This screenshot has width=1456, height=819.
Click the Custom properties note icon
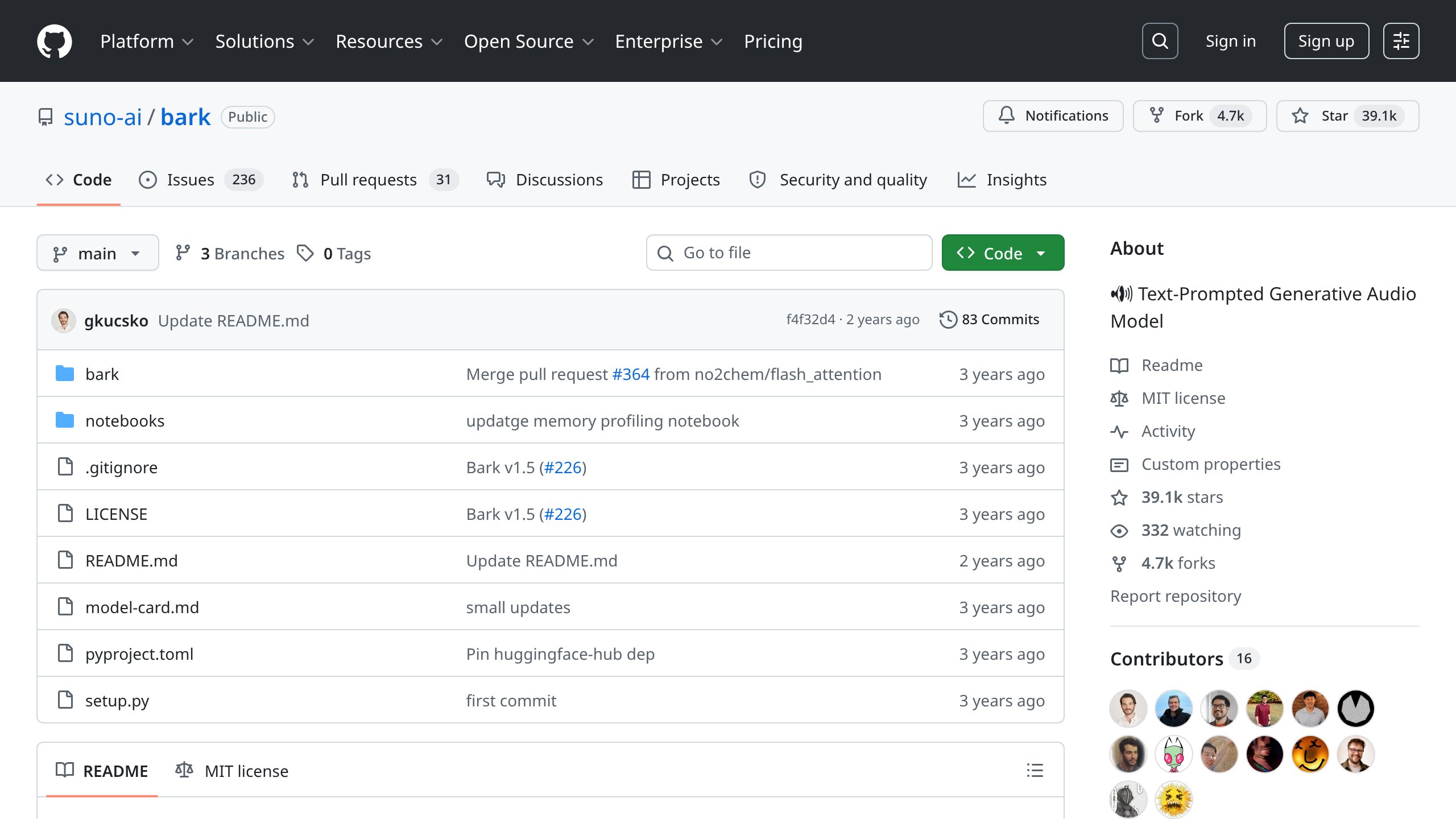pos(1119,464)
